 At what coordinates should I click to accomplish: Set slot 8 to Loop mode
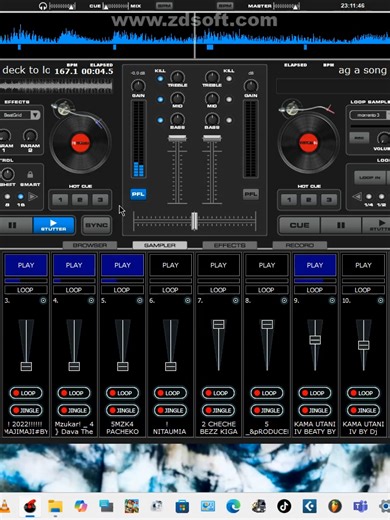point(267,393)
